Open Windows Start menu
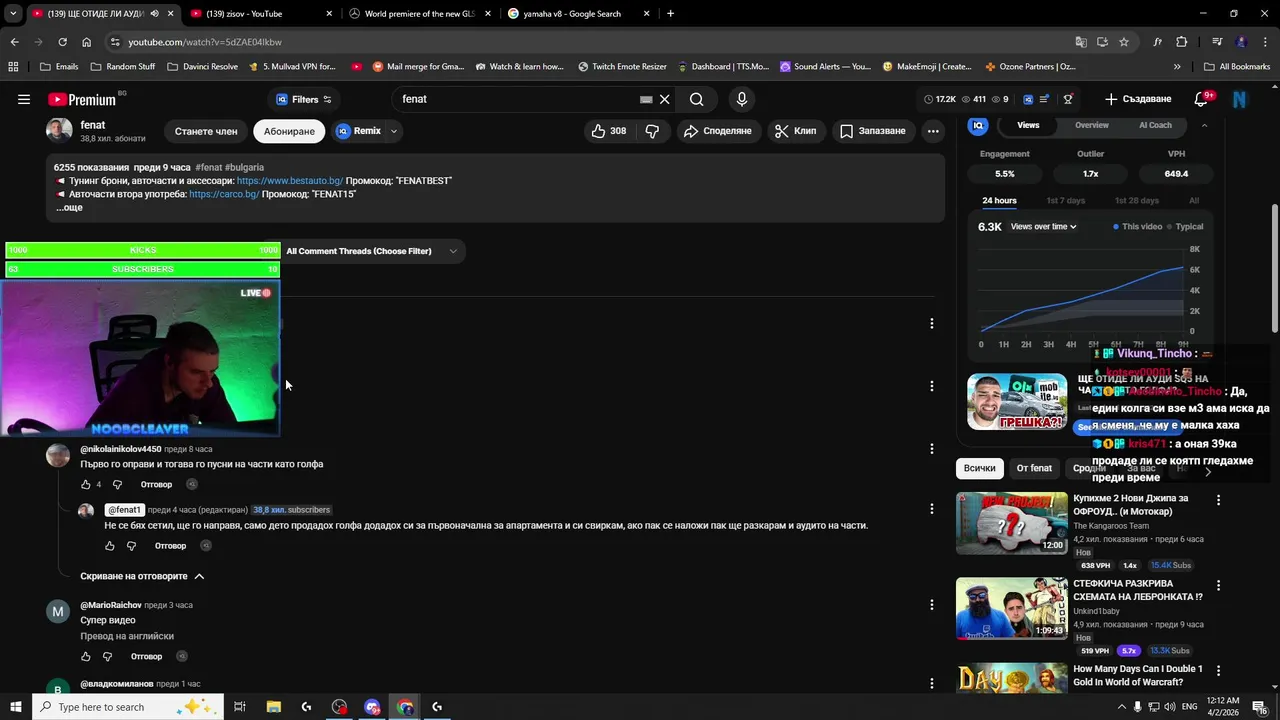The height and width of the screenshot is (720, 1280). pos(15,707)
